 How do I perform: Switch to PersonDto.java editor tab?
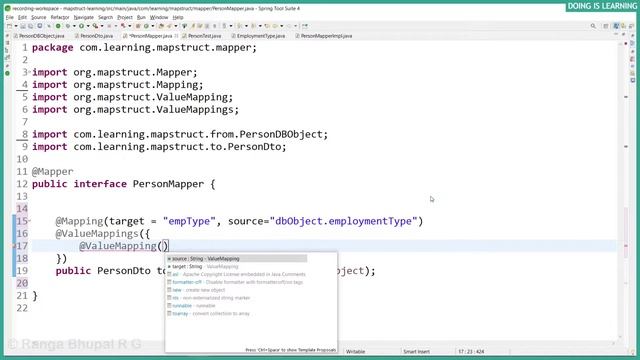pyautogui.click(x=94, y=36)
